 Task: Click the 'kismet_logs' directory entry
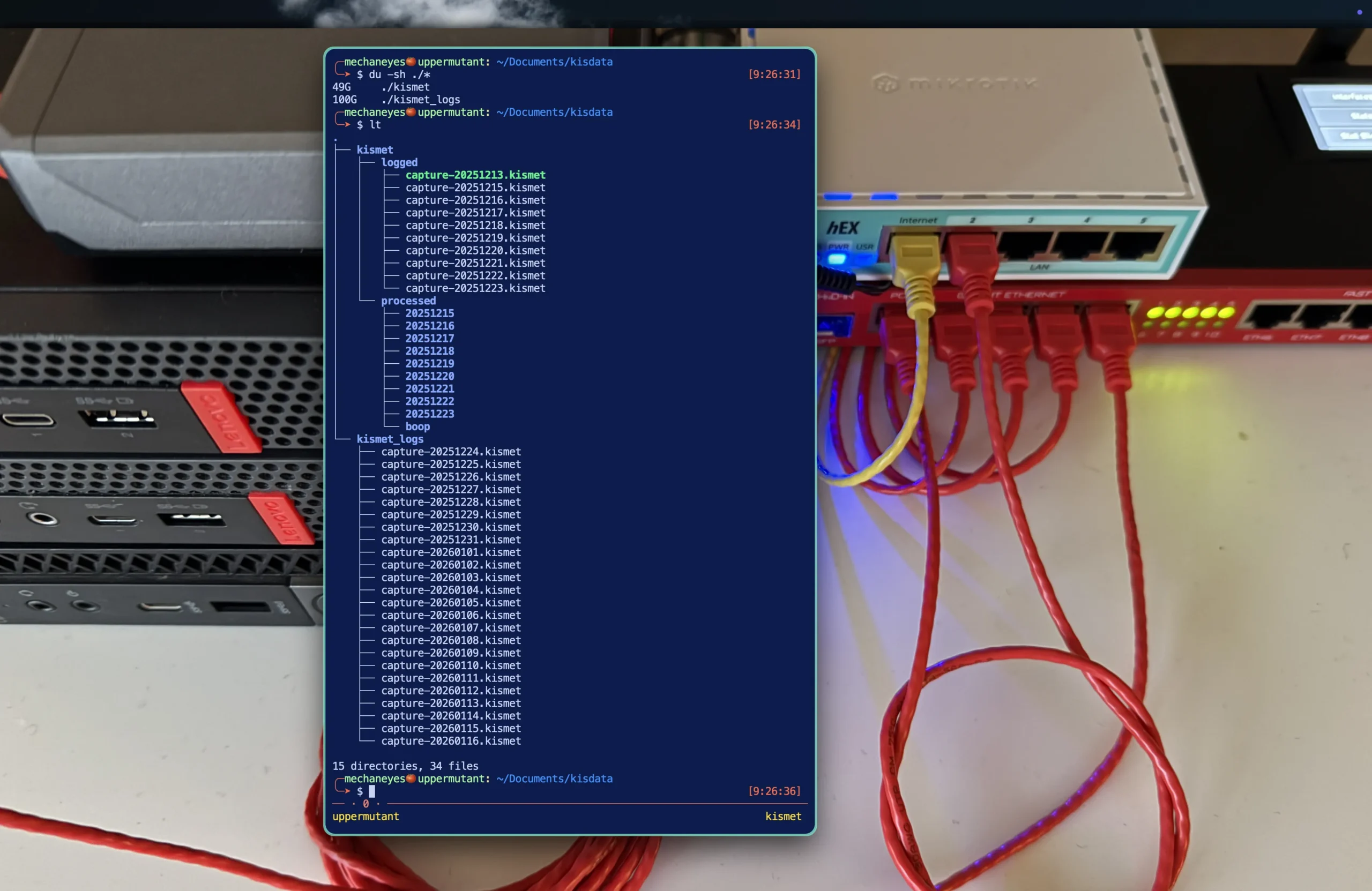click(390, 439)
